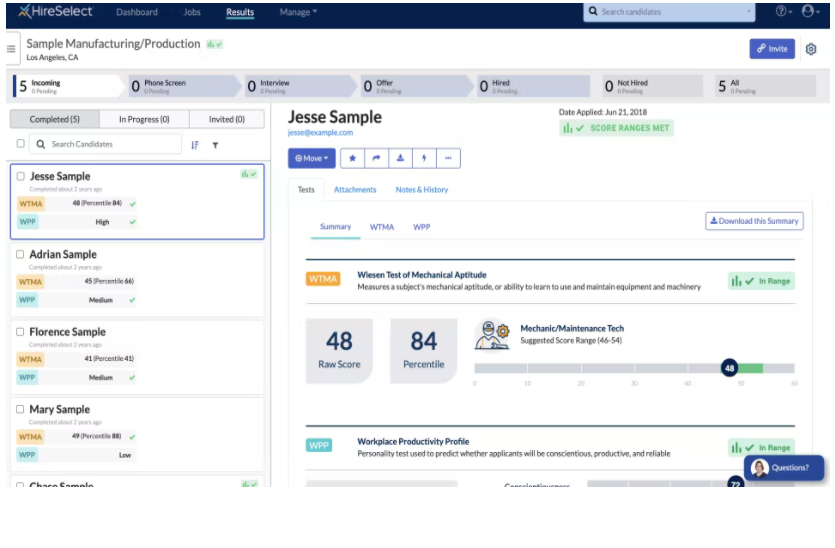
Task: Share Jesse Sample using forward arrow icon
Action: point(376,158)
